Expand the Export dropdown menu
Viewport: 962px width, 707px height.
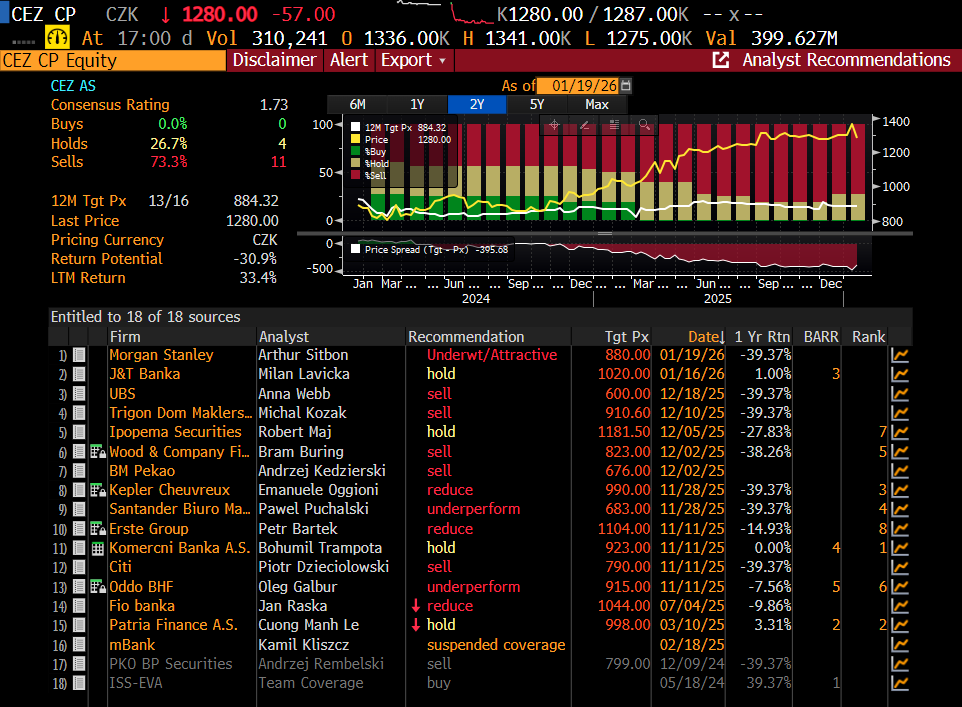pos(413,60)
